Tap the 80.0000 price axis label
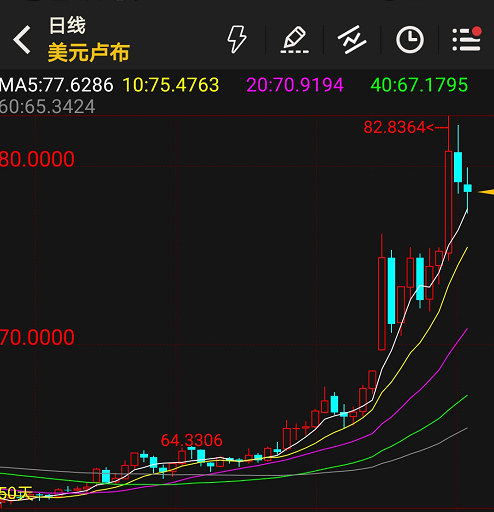This screenshot has width=494, height=512. (x=37, y=159)
